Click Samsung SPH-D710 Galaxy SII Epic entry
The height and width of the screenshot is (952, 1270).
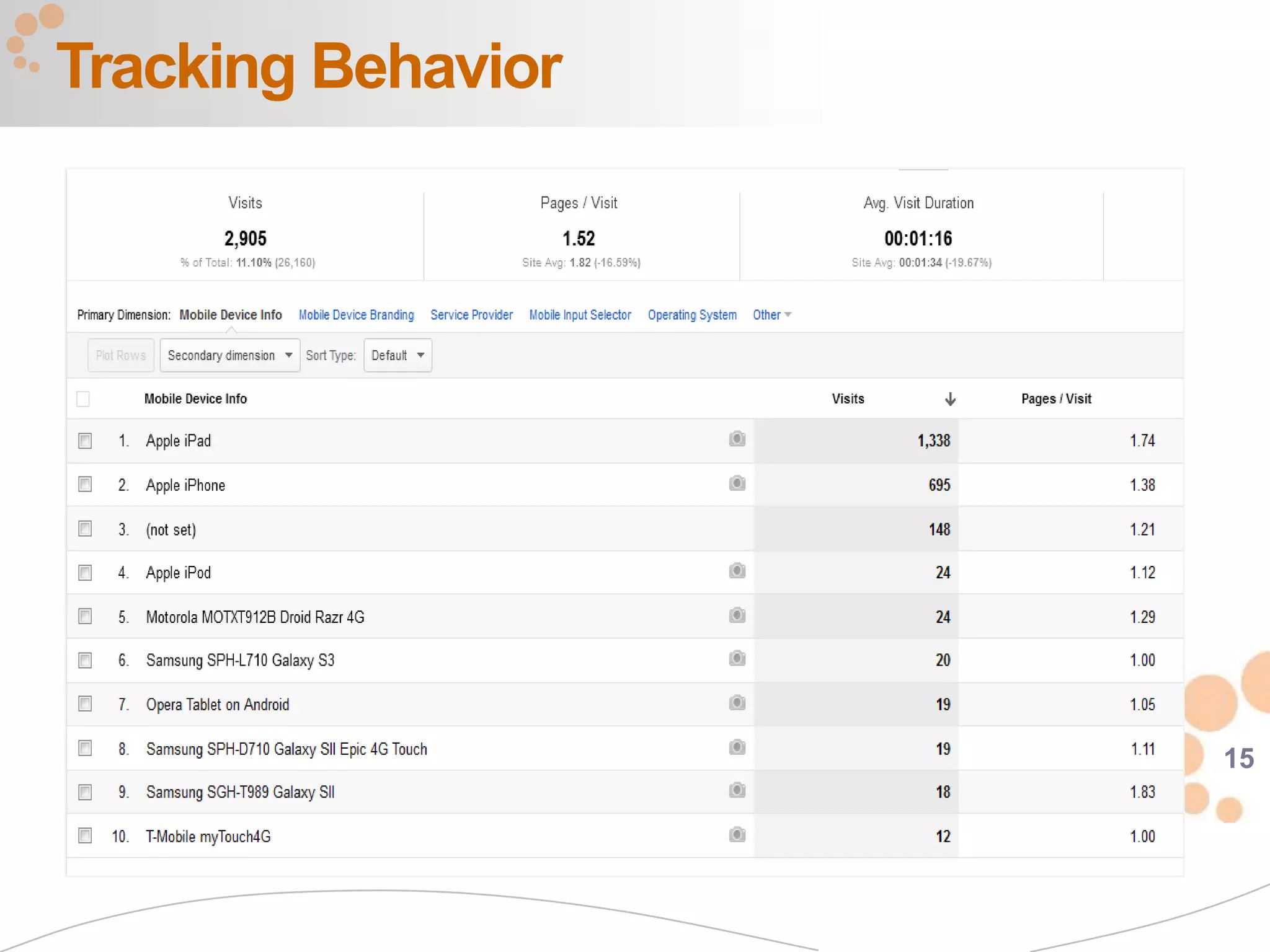[286, 749]
